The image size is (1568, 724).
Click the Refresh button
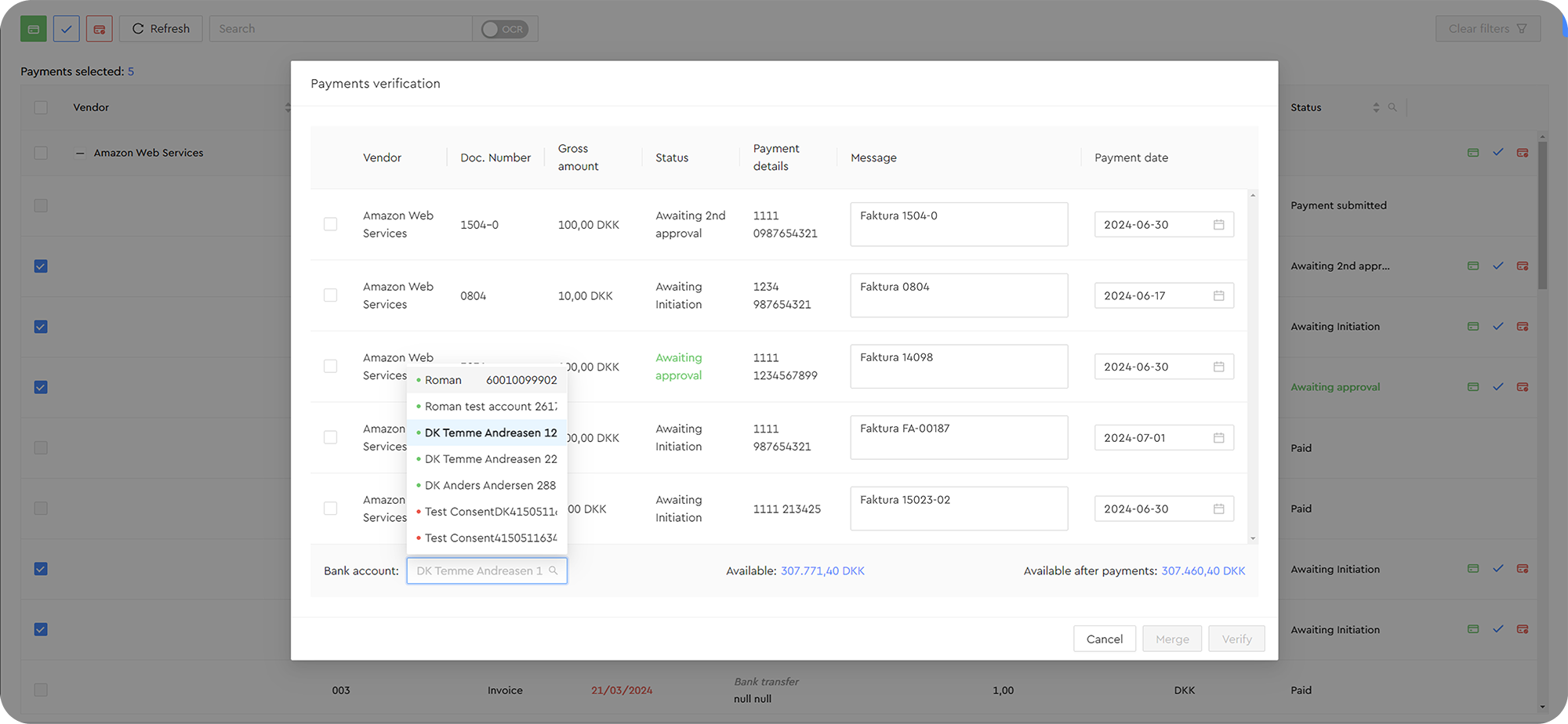click(161, 28)
